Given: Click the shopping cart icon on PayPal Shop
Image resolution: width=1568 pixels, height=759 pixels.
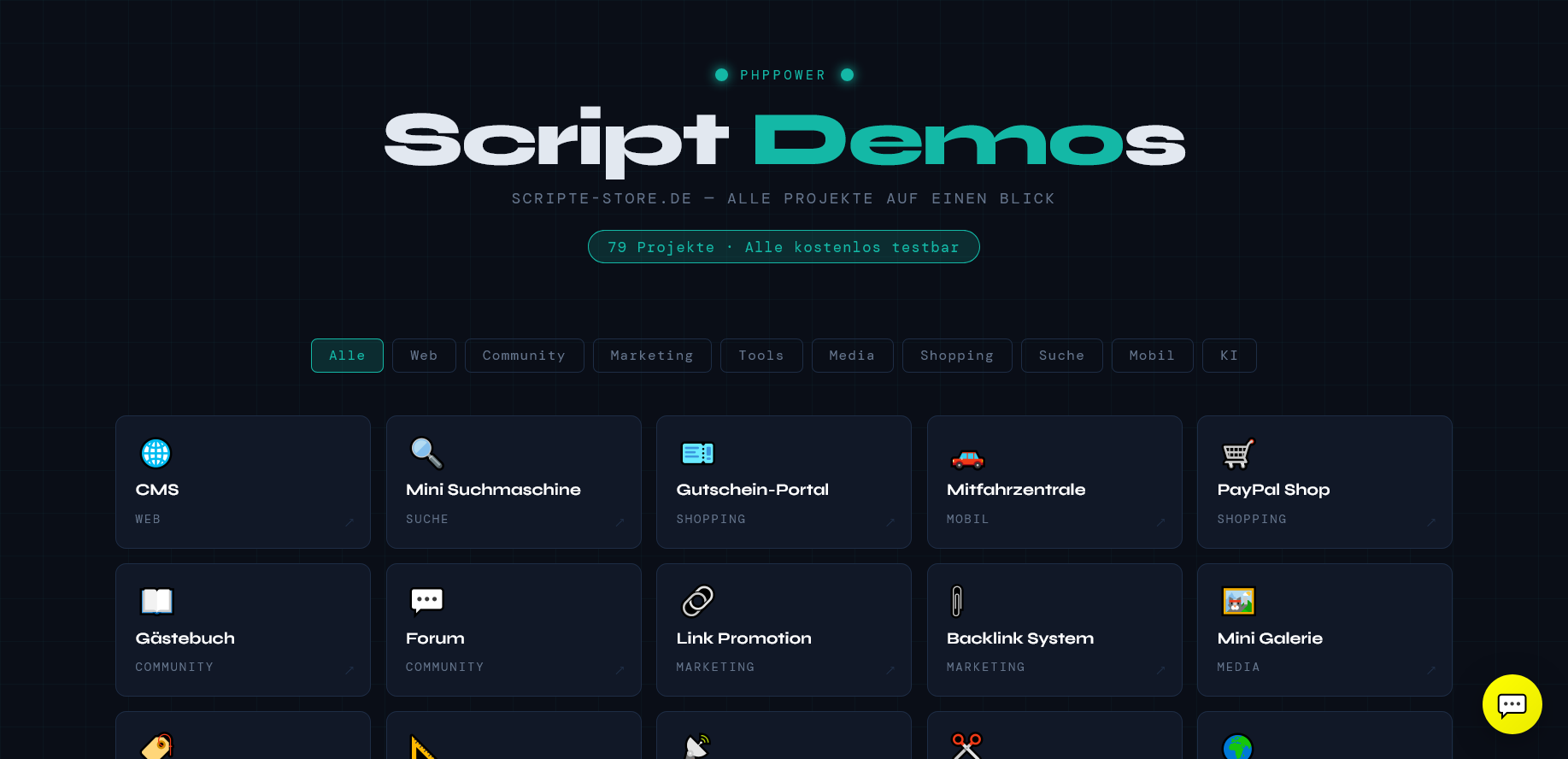Looking at the screenshot, I should tap(1238, 454).
